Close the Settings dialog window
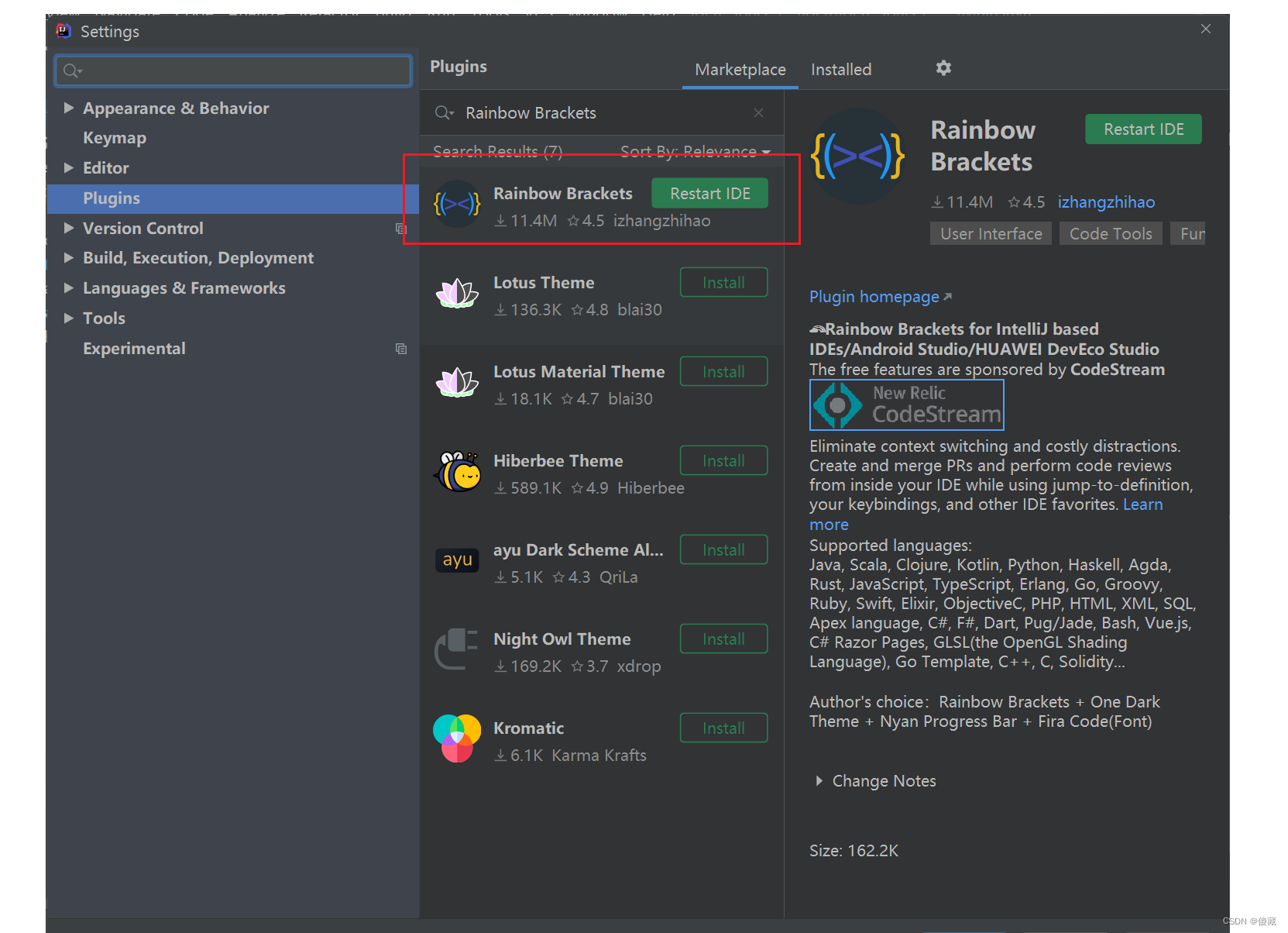Viewport: 1288px width, 933px height. (x=1206, y=29)
